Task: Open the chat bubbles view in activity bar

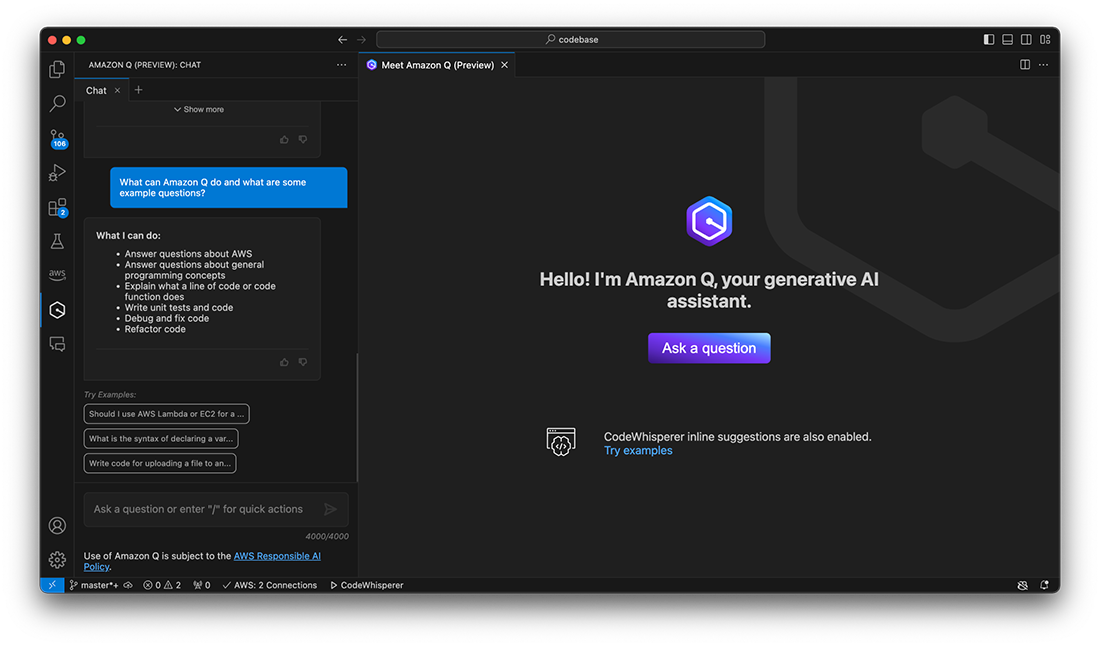Action: [58, 344]
